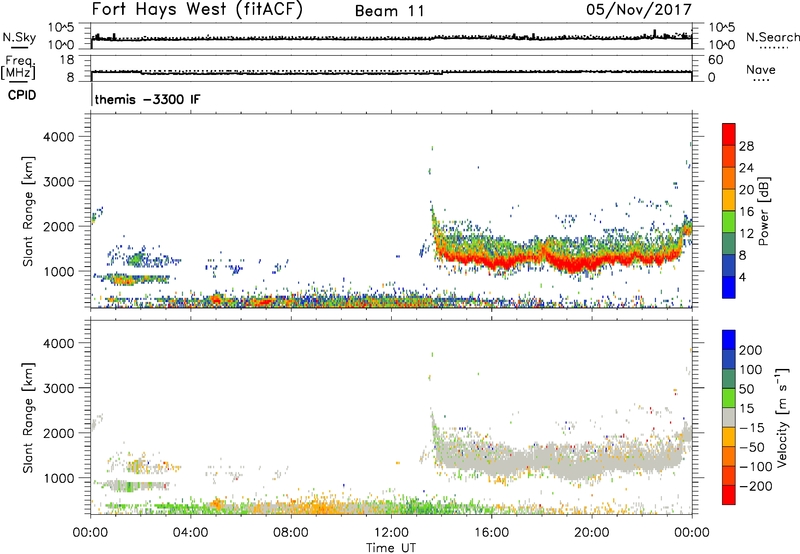This screenshot has width=800, height=554.
Task: Click the 28 tick on power colorbar
Action: click(x=746, y=146)
